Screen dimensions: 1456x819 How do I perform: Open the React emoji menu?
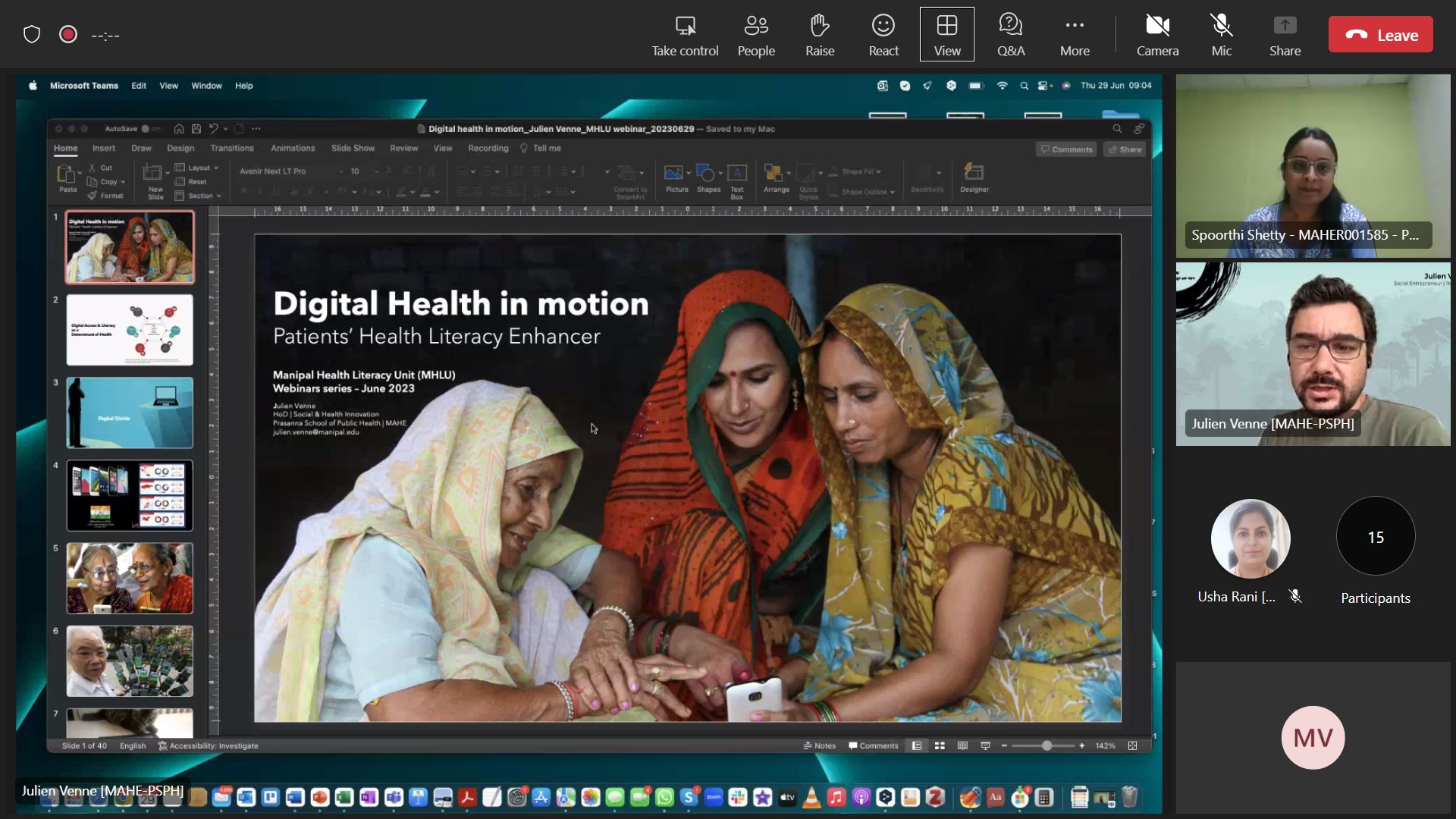click(883, 35)
